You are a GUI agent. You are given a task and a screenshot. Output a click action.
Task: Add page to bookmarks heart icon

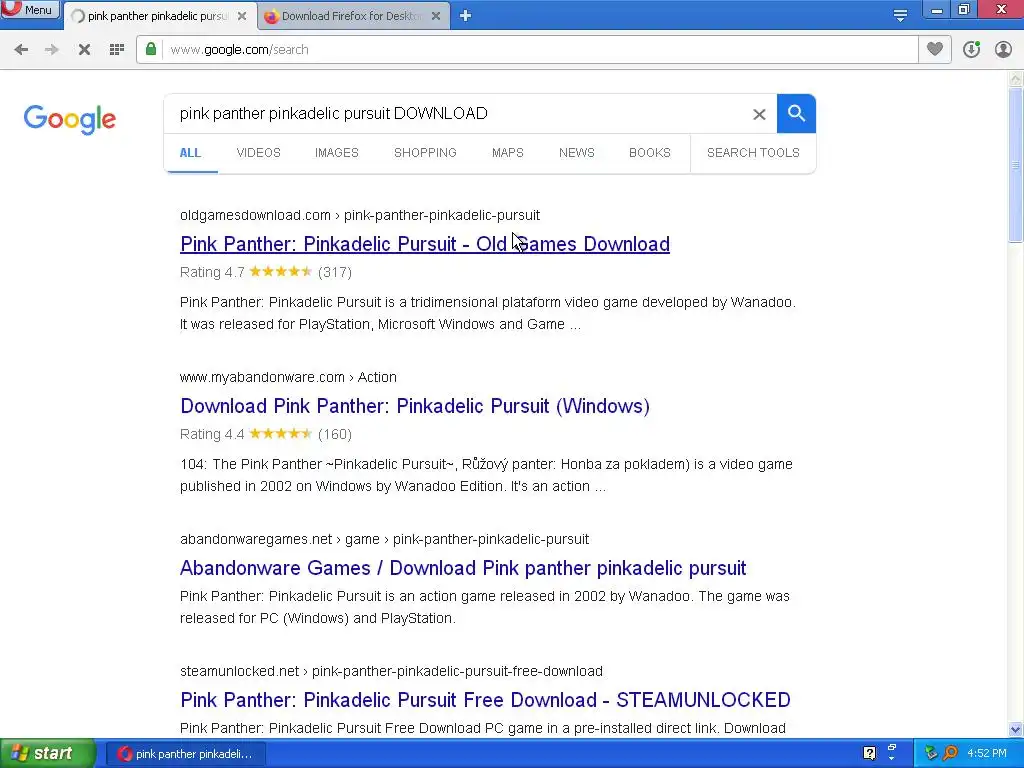coord(935,49)
